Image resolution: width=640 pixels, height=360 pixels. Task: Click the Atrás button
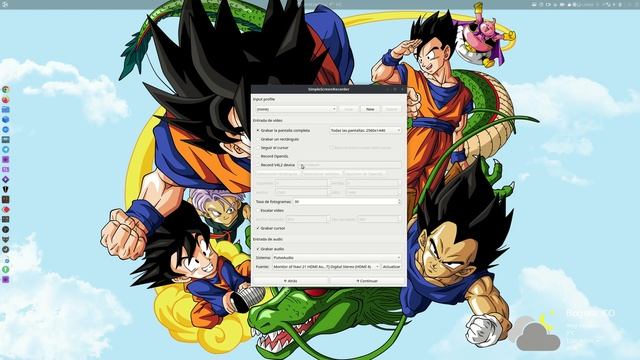pyautogui.click(x=290, y=281)
